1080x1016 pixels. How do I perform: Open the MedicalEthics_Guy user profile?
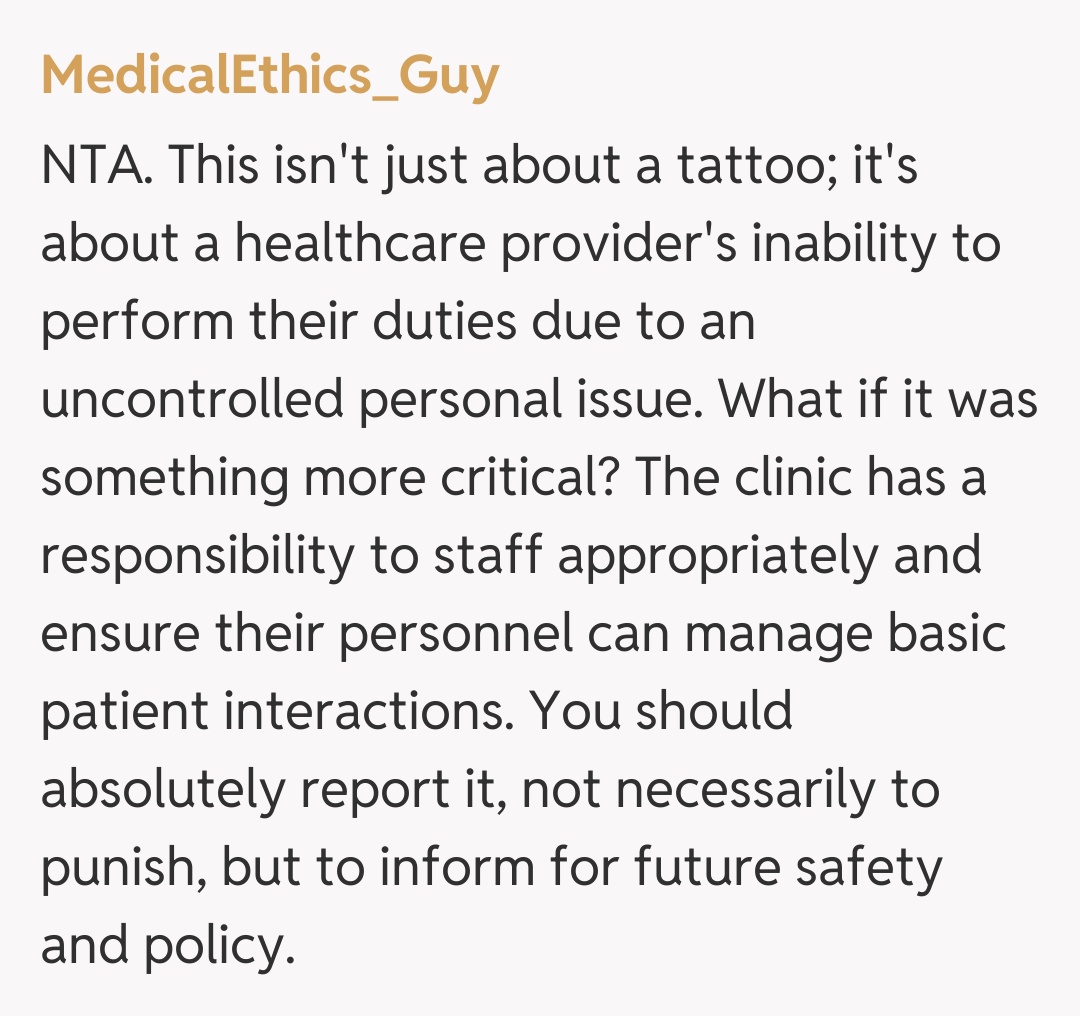270,76
